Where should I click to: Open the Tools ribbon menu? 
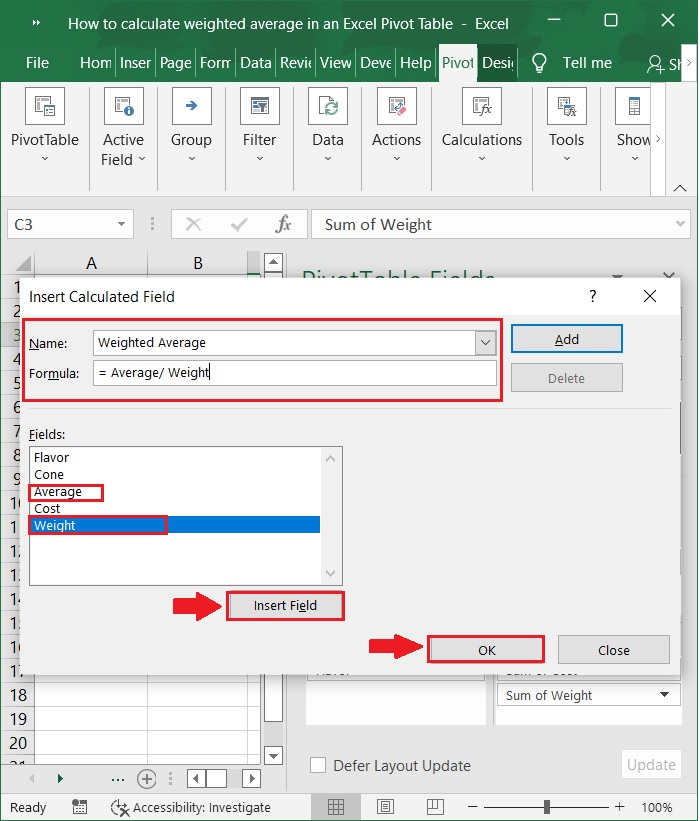[566, 126]
